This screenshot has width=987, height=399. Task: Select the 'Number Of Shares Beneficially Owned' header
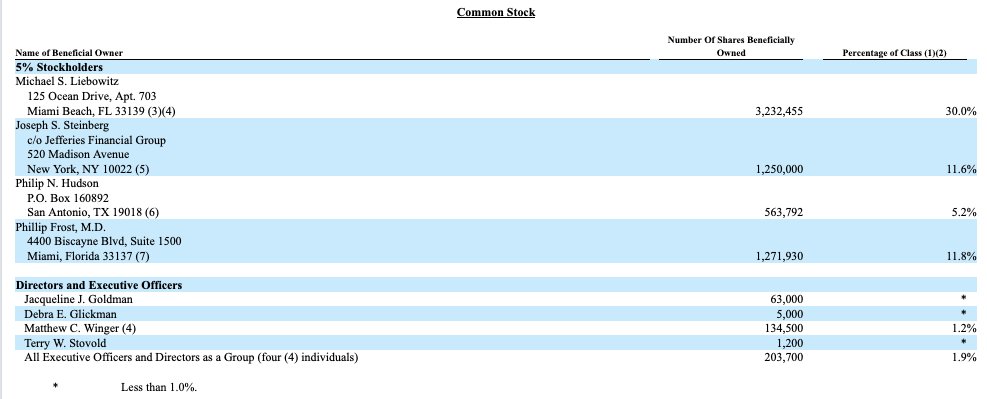click(731, 47)
